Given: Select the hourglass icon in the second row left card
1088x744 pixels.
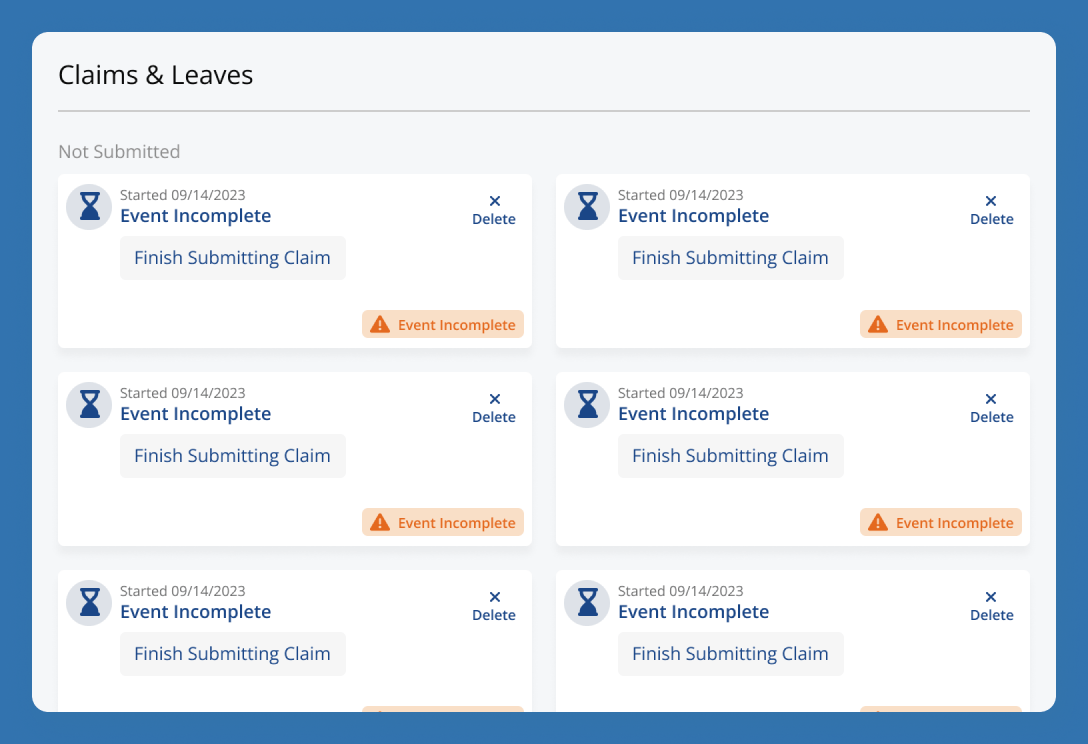Looking at the screenshot, I should (88, 405).
